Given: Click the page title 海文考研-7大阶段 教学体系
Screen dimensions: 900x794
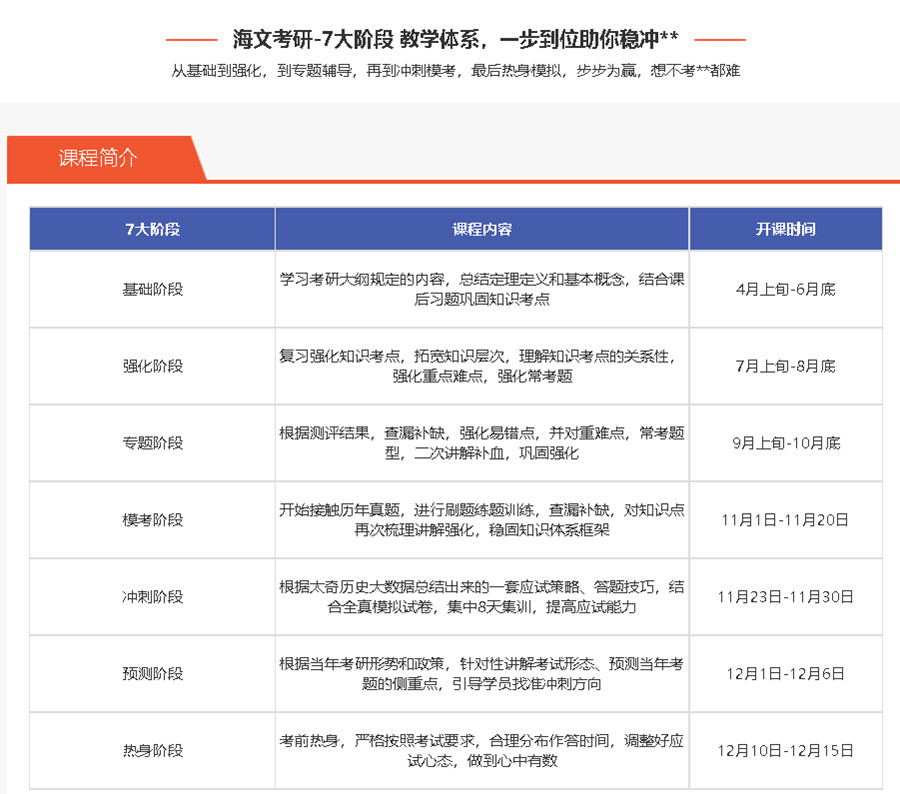Looking at the screenshot, I should coord(450,42).
